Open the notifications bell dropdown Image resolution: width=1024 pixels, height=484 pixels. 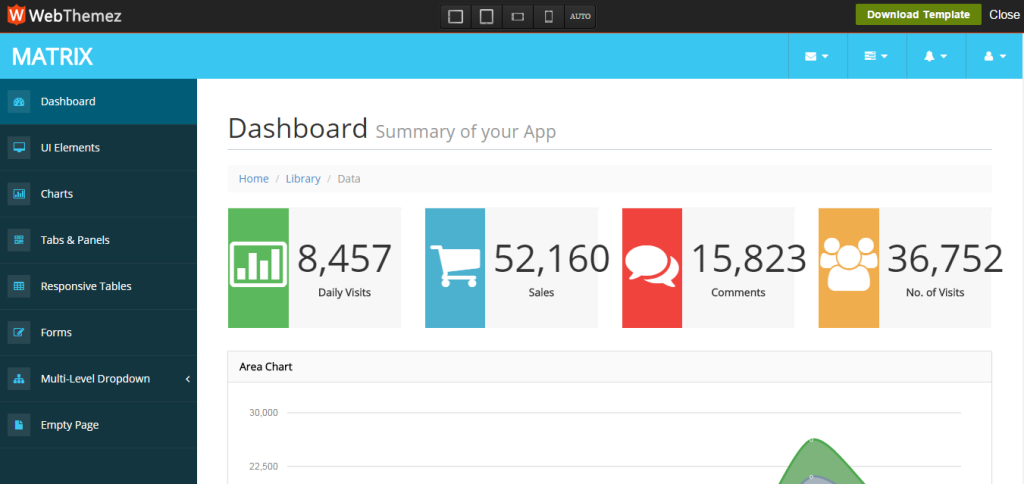click(935, 57)
